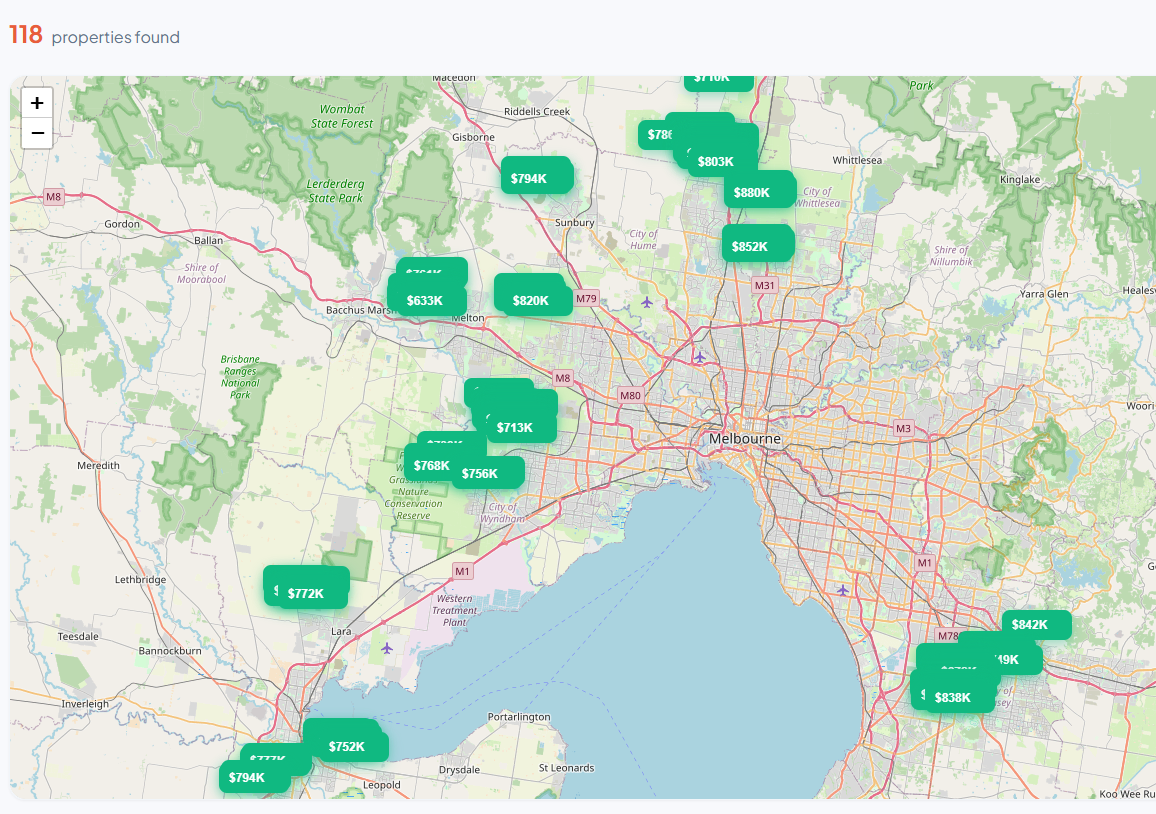Select the $838K property marker

click(x=960, y=698)
